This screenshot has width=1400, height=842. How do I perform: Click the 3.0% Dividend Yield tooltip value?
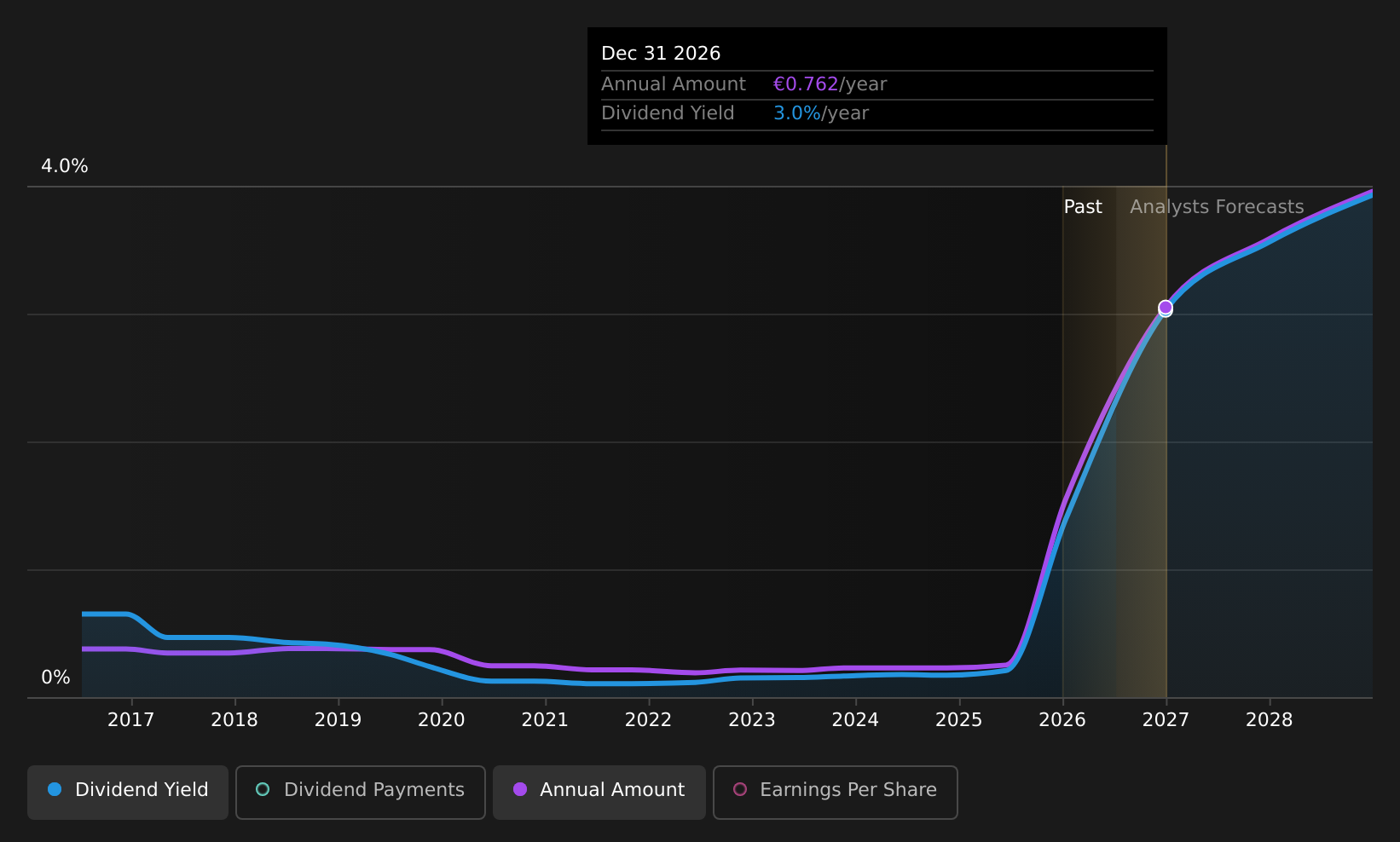click(x=797, y=113)
